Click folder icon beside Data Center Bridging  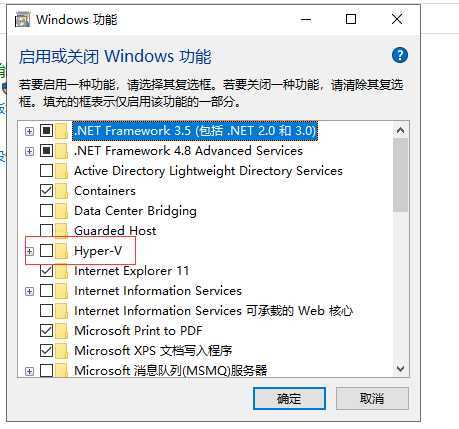(62, 211)
